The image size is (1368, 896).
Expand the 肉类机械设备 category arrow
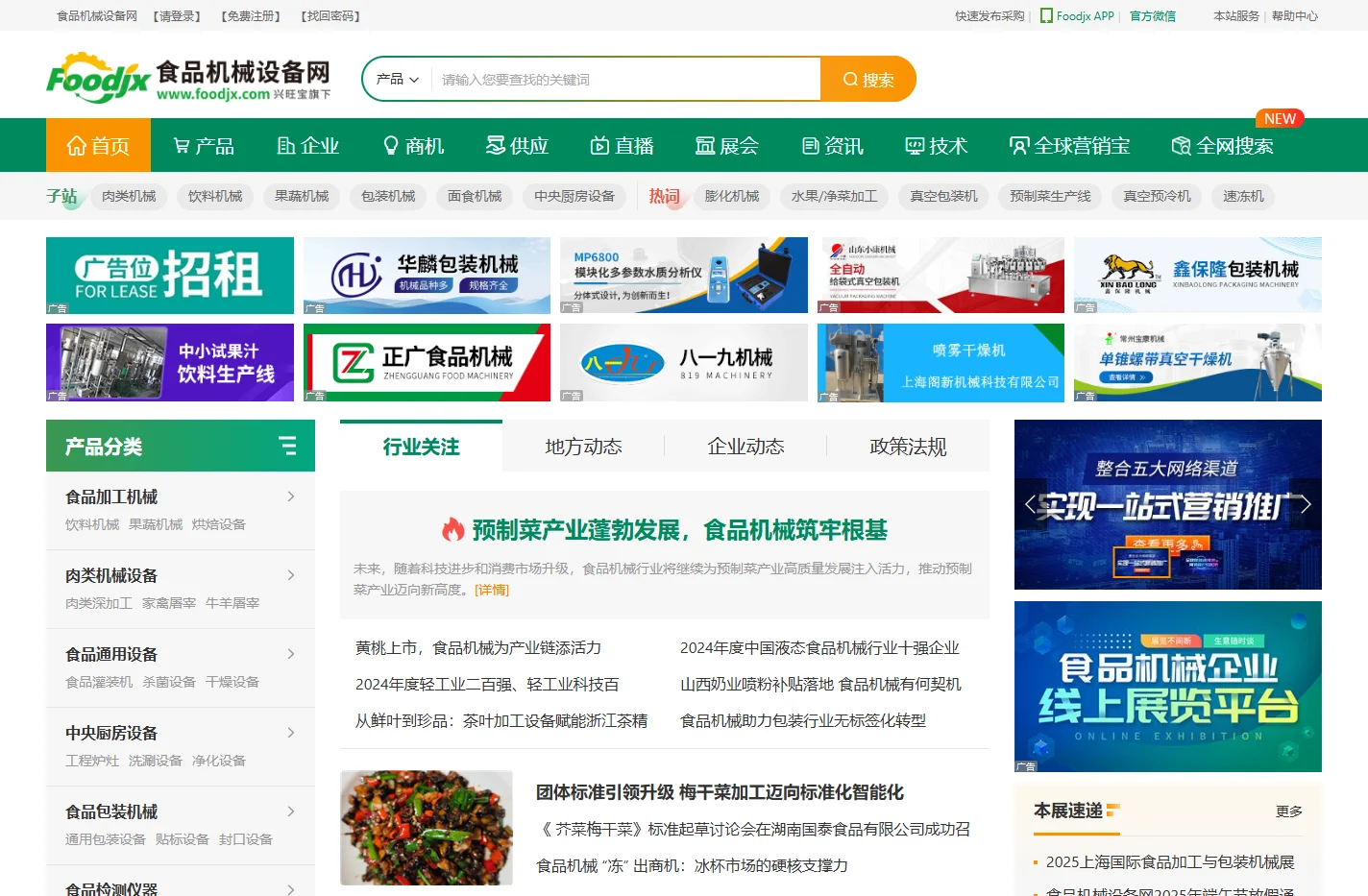coord(291,575)
